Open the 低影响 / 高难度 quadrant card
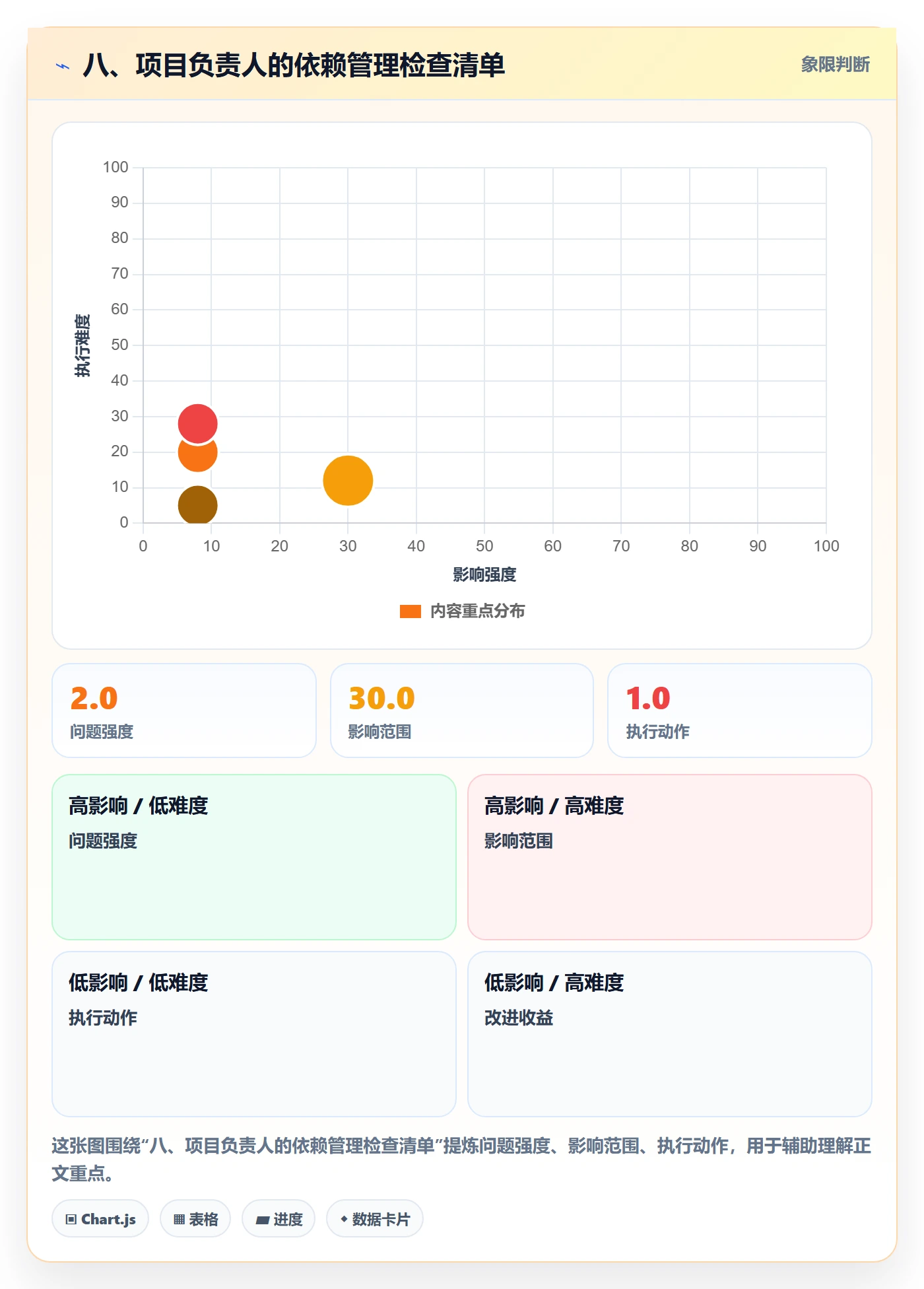 point(670,1034)
